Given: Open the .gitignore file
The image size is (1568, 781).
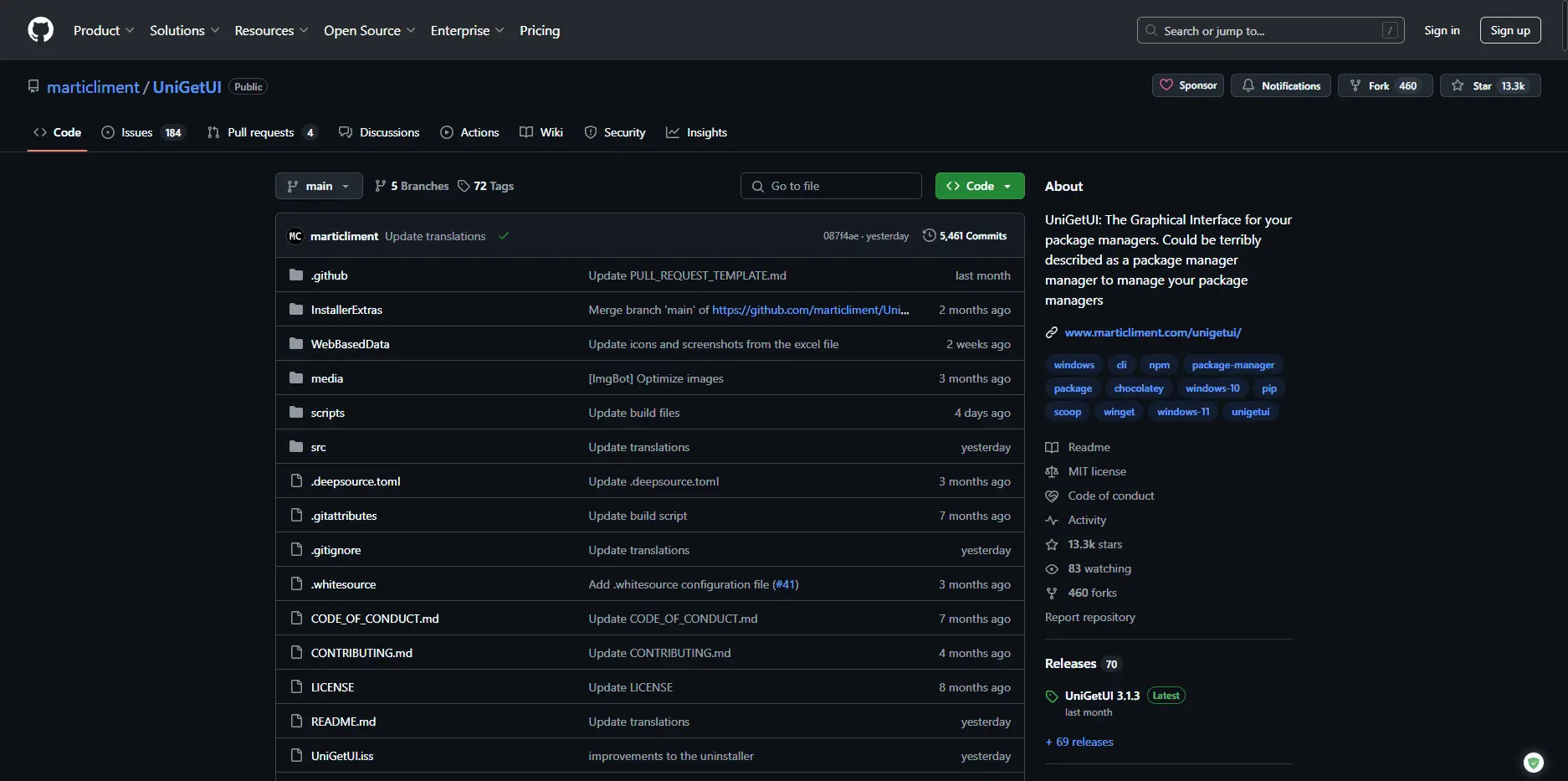Looking at the screenshot, I should pos(336,550).
